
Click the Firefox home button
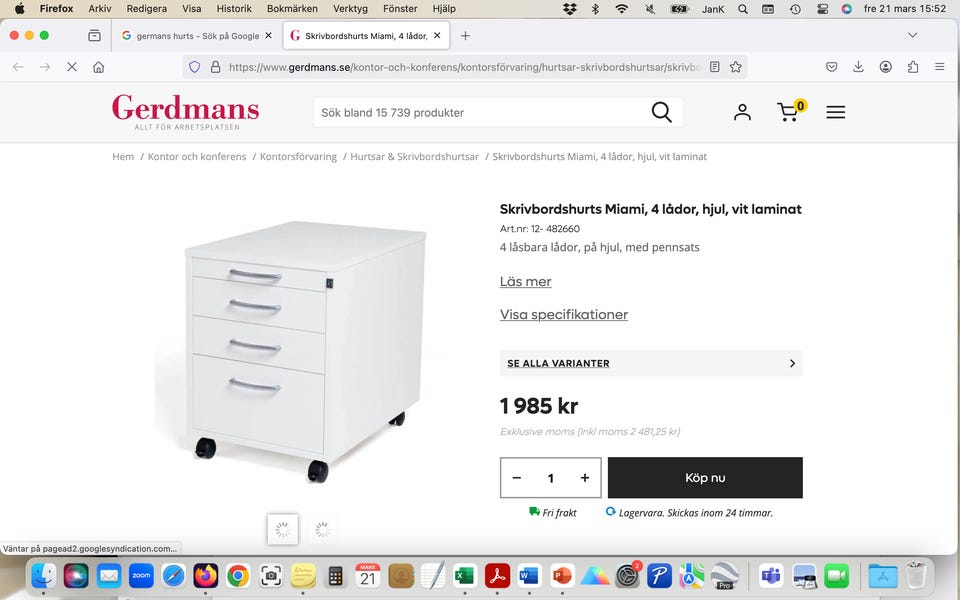[98, 67]
